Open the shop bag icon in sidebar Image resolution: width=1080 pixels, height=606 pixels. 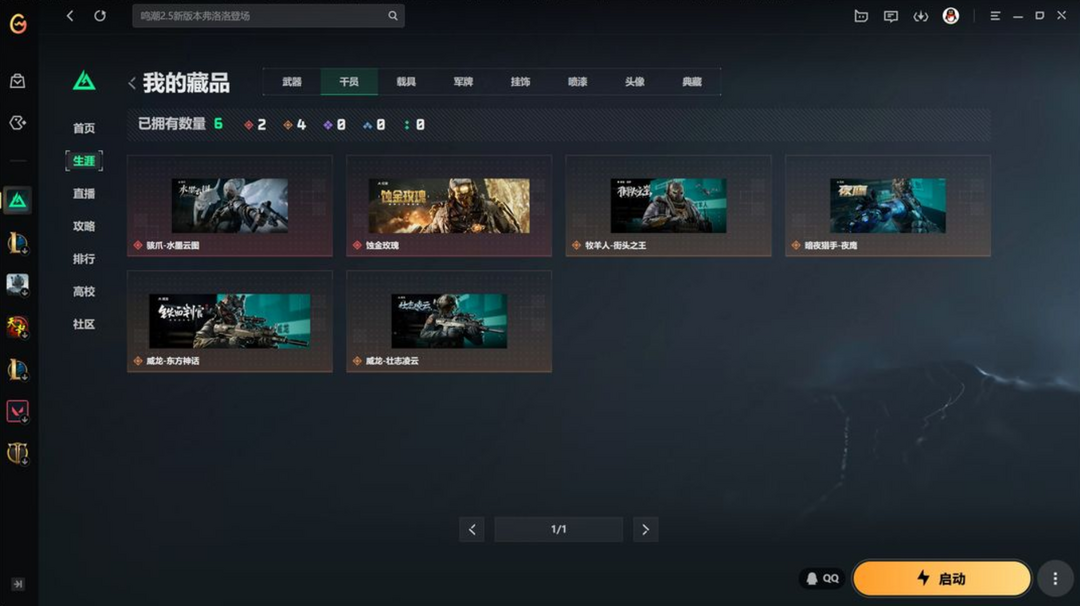[x=18, y=81]
